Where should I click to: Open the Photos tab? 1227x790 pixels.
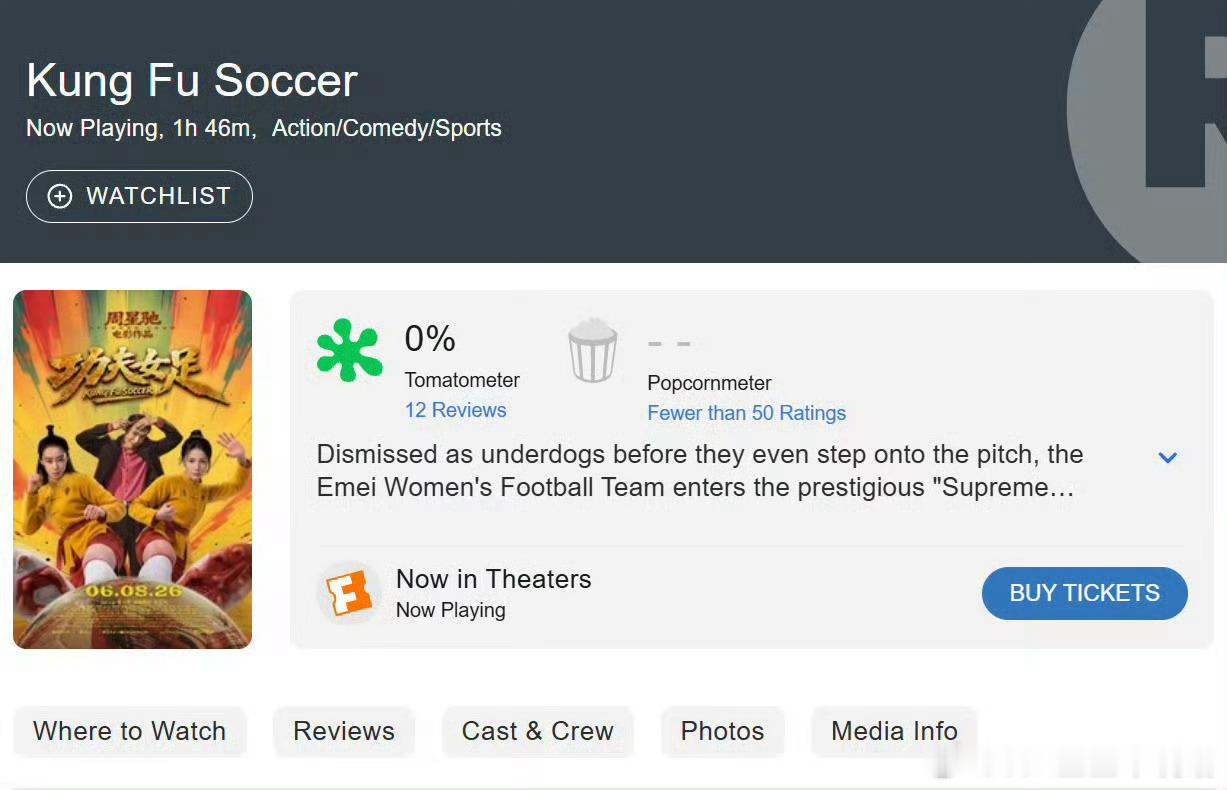pyautogui.click(x=722, y=731)
